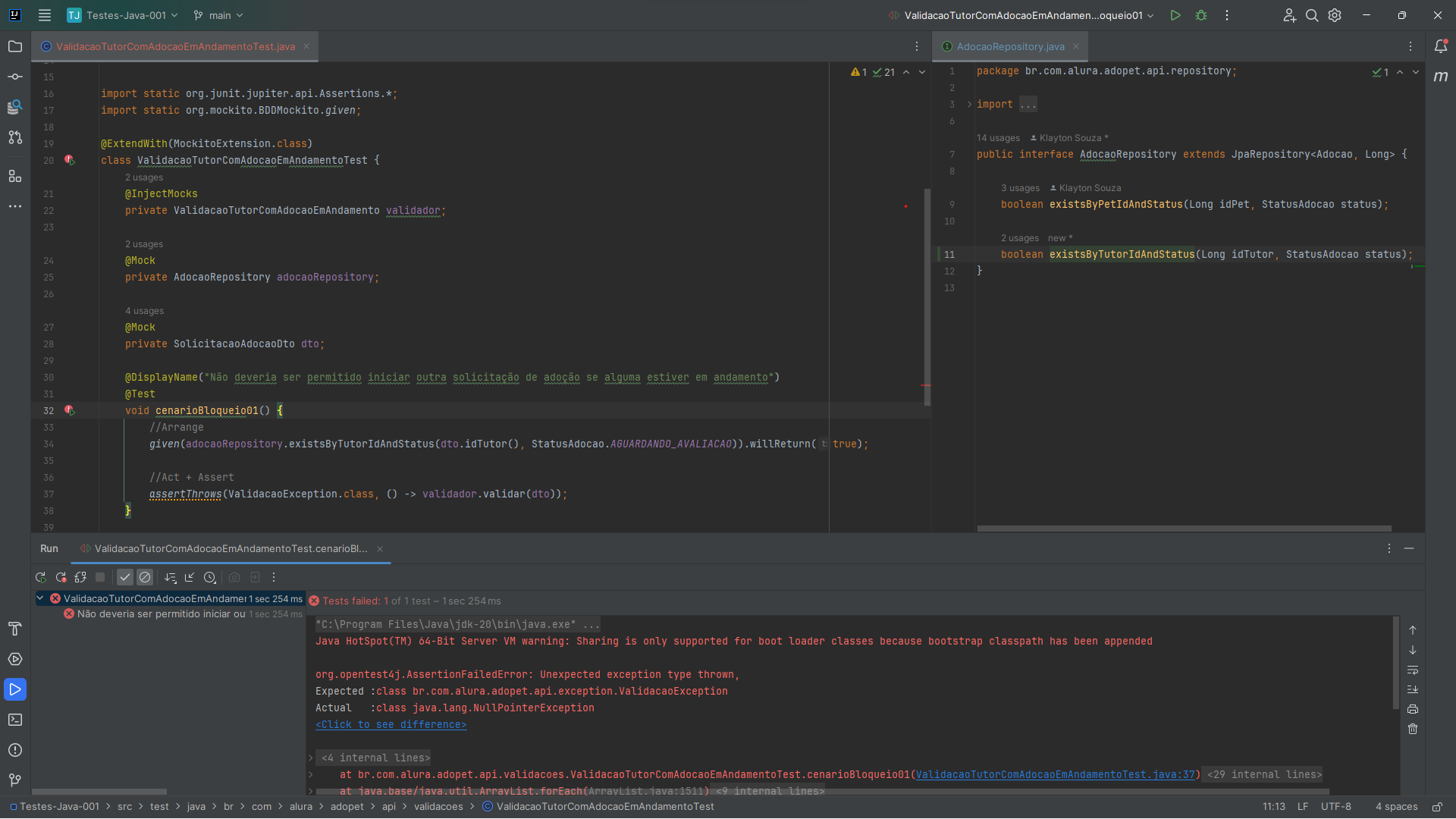This screenshot has width=1456, height=819.
Task: Click 4 spaces indent setting
Action: click(1396, 807)
